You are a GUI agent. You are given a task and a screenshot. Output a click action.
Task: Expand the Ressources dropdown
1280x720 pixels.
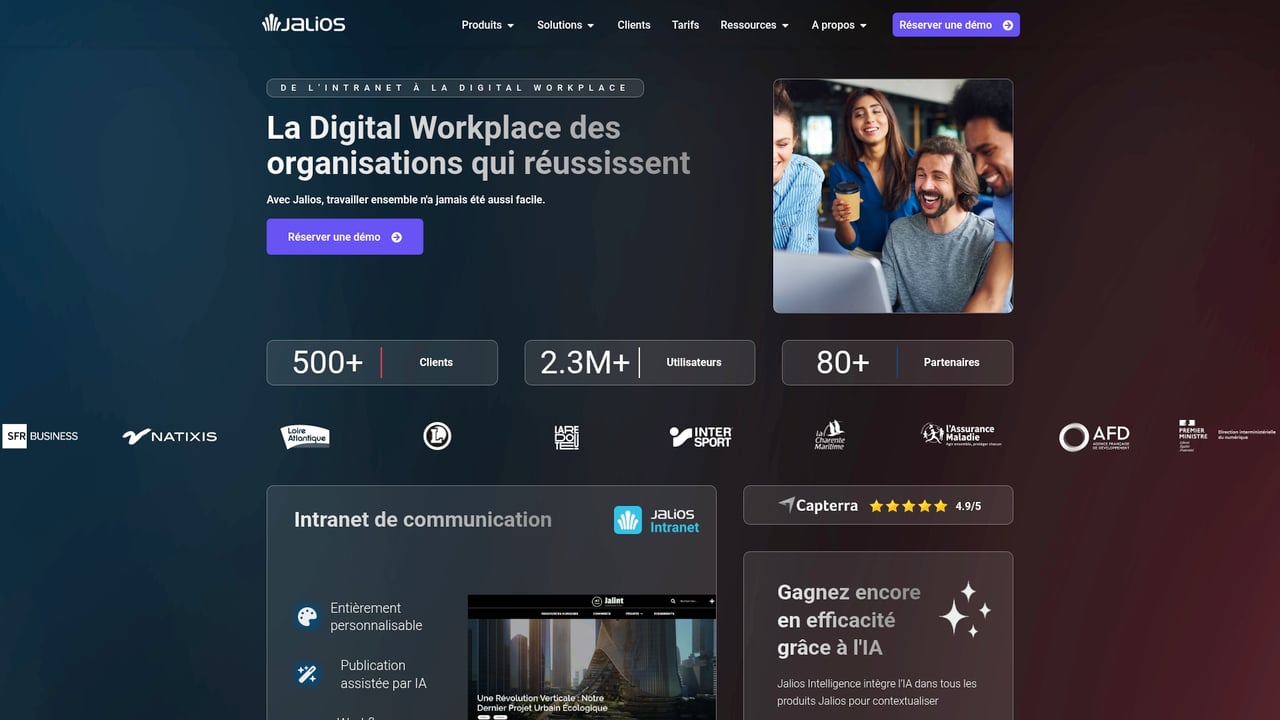pos(754,25)
